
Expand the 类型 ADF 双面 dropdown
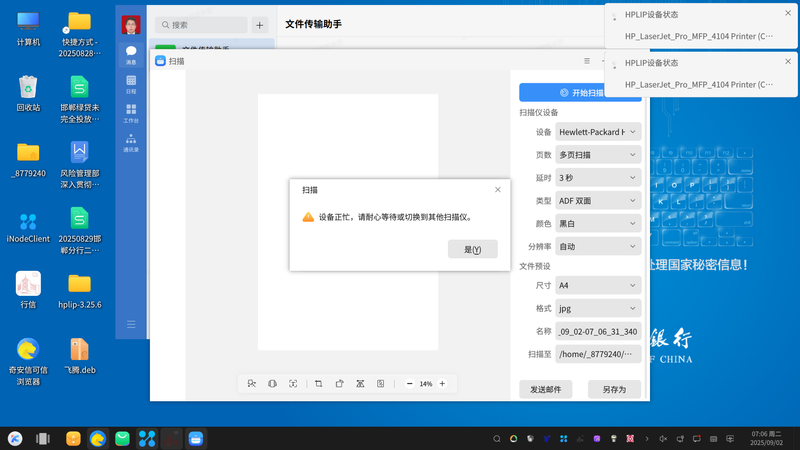click(597, 201)
